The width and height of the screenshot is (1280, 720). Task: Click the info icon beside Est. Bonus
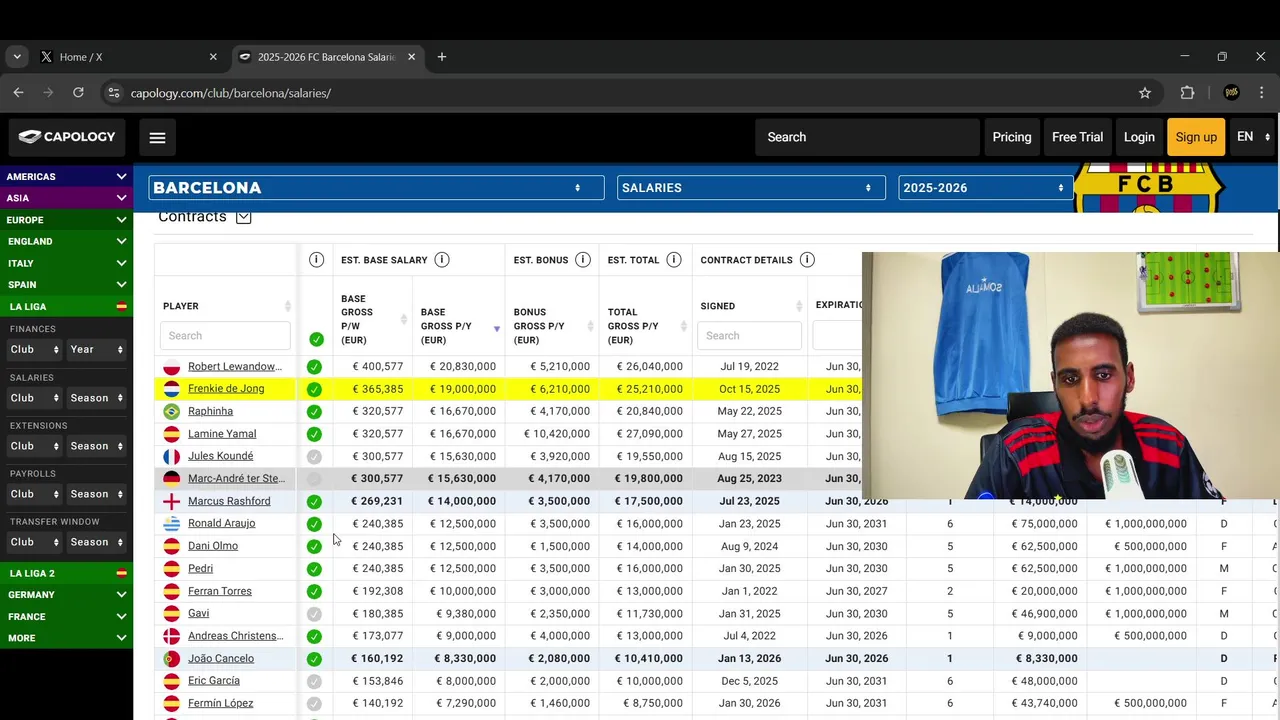[x=585, y=260]
